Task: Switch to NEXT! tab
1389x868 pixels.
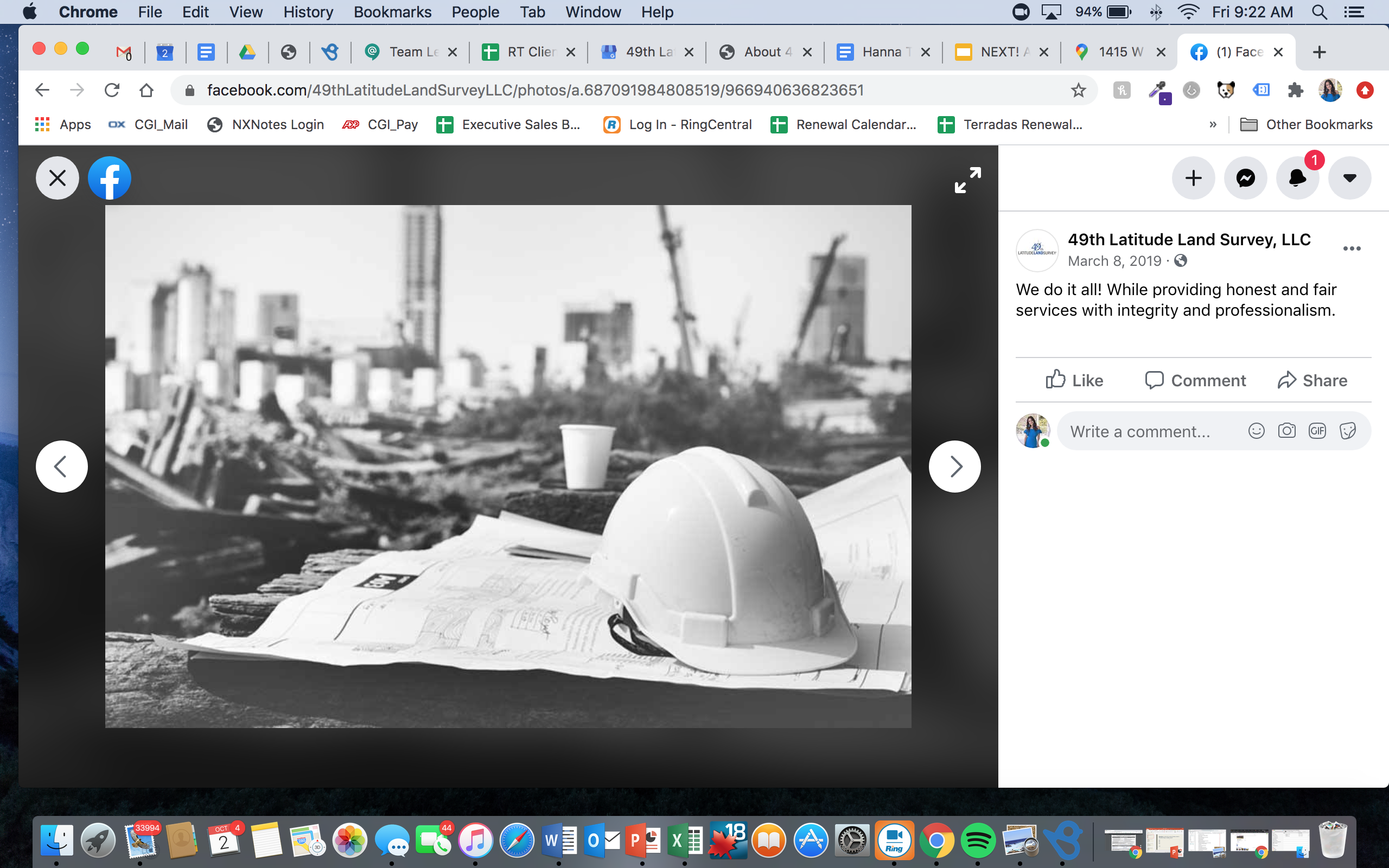Action: pos(1002,52)
